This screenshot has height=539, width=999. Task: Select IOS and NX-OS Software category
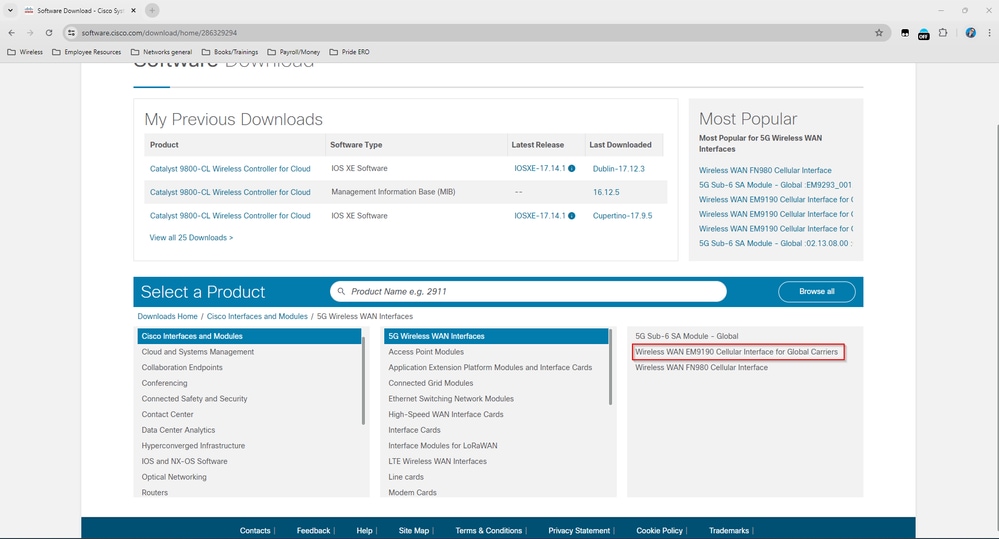point(184,461)
